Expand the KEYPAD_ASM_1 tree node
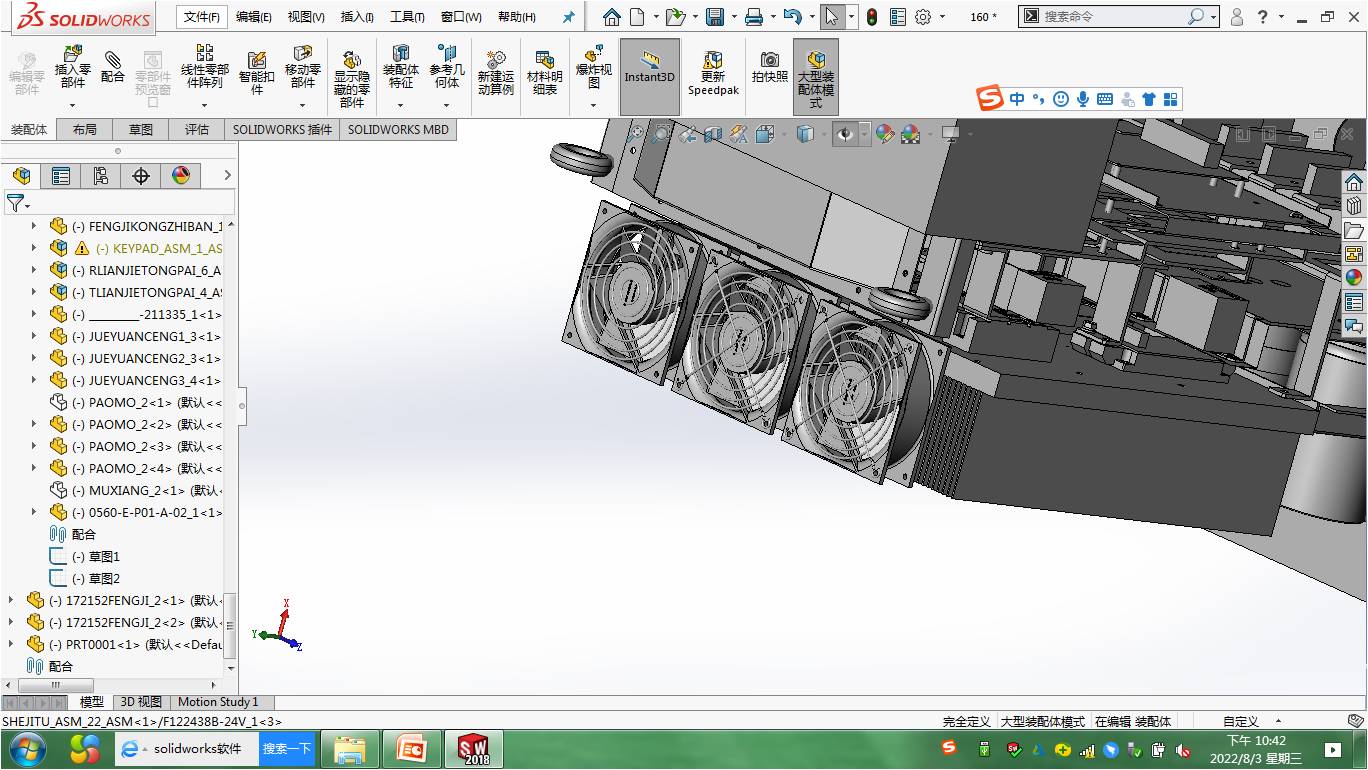The width and height of the screenshot is (1368, 770). click(x=33, y=248)
